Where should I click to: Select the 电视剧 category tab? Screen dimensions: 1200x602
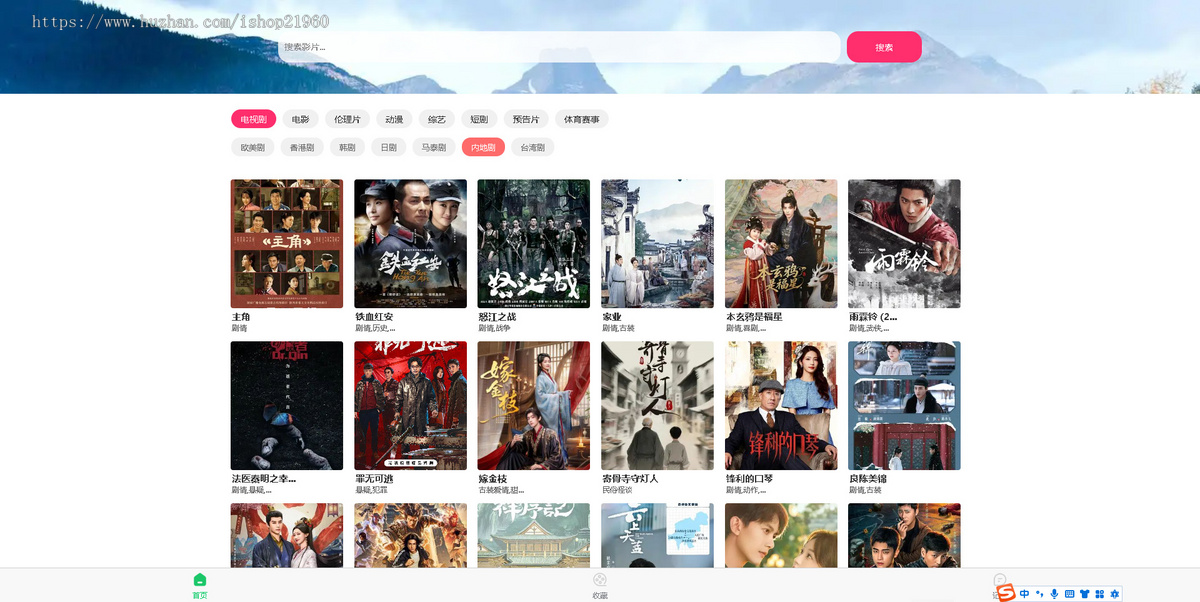[x=253, y=119]
